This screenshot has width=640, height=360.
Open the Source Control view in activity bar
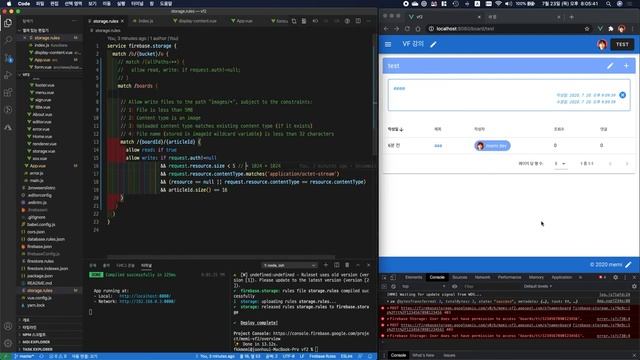click(8, 58)
